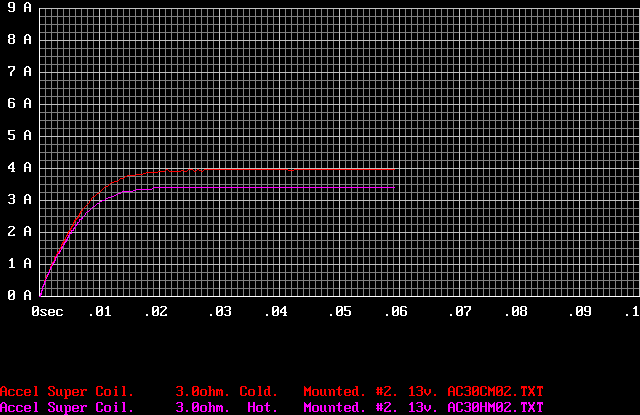The width and height of the screenshot is (640, 415).
Task: Click the 8 A y-axis label
Action: pos(19,39)
